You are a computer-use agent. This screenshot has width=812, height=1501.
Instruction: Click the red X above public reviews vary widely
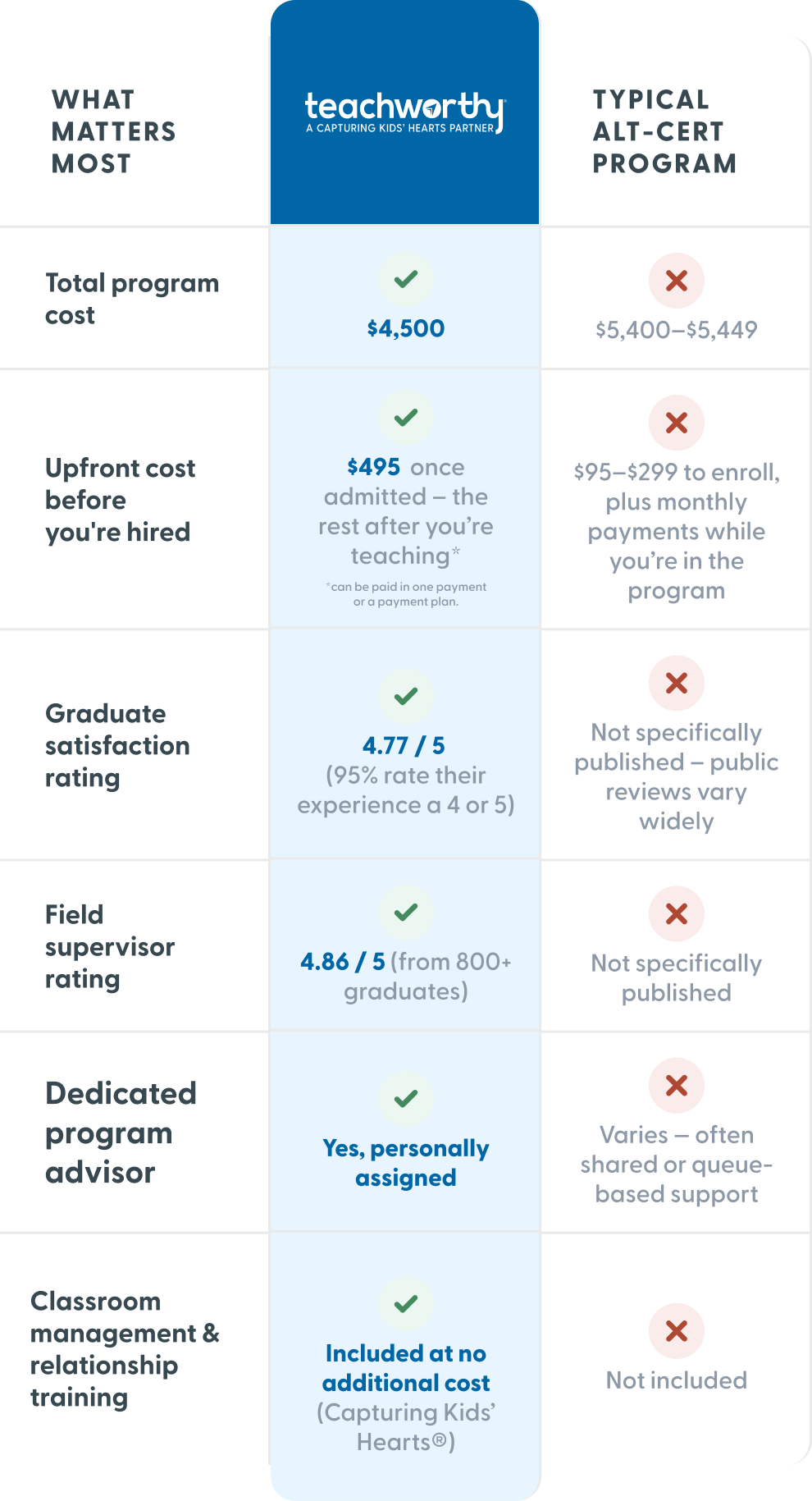point(677,683)
